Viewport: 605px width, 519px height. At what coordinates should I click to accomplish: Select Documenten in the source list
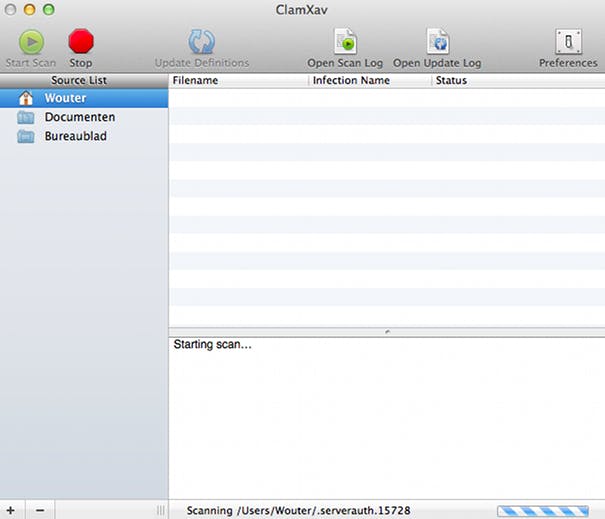[84, 117]
